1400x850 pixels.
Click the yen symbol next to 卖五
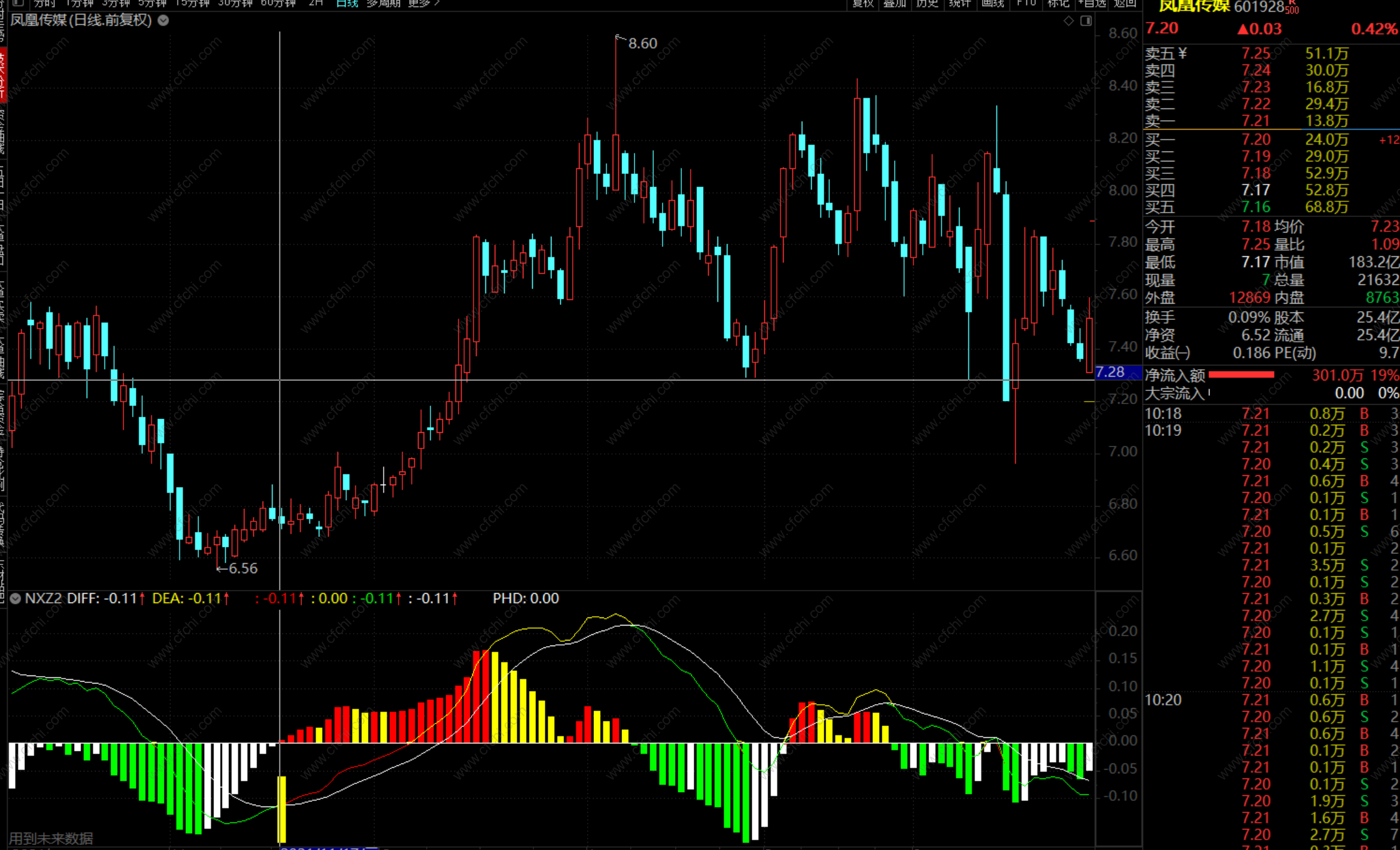[1183, 54]
